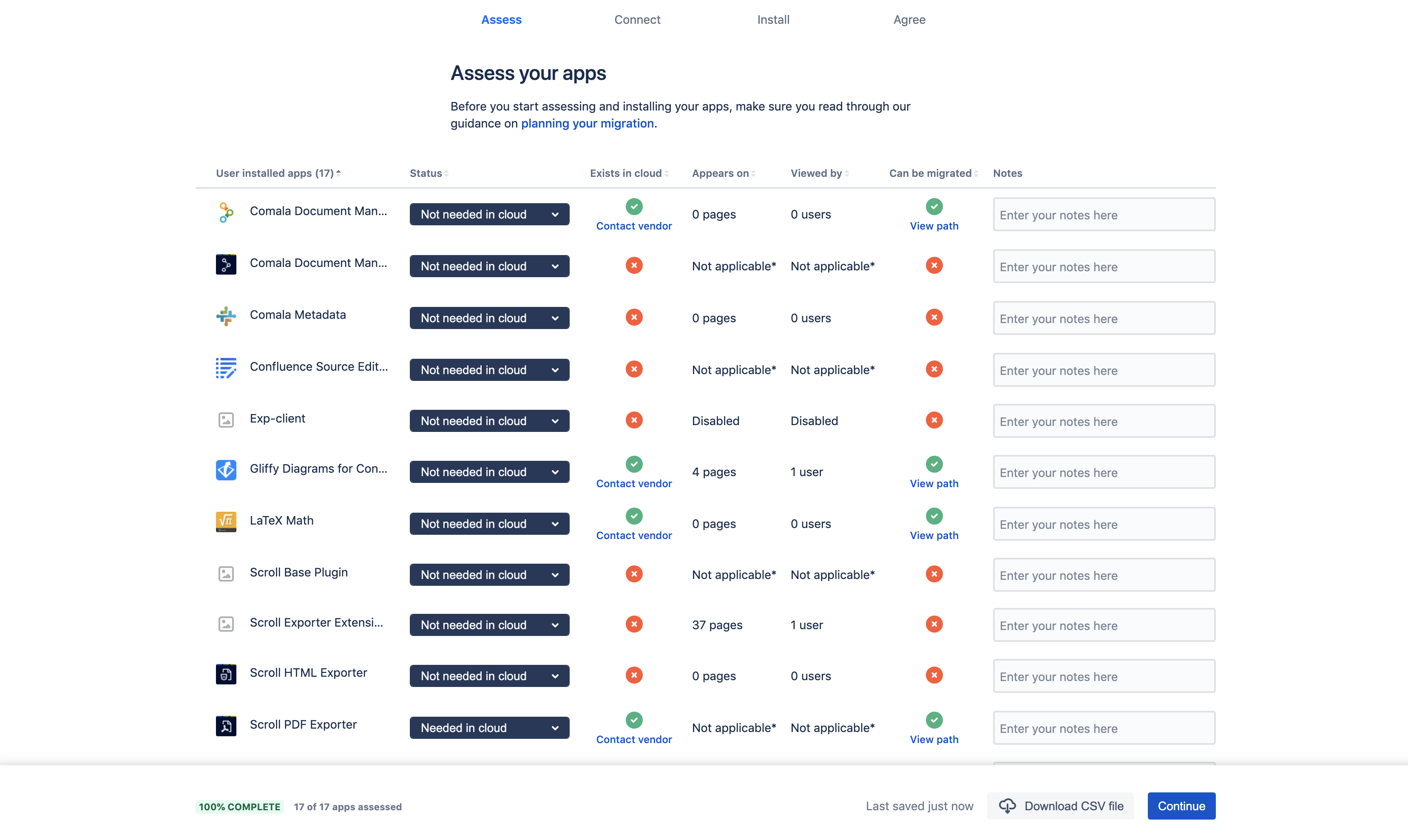Viewport: 1408px width, 840px height.
Task: Open the planning your migration link
Action: coord(587,123)
